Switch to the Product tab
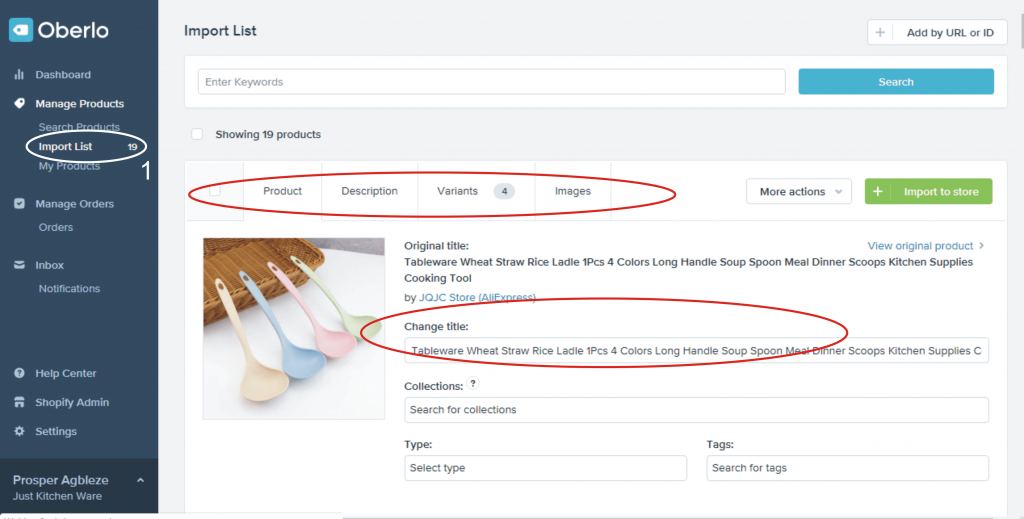This screenshot has height=519, width=1024. (282, 191)
